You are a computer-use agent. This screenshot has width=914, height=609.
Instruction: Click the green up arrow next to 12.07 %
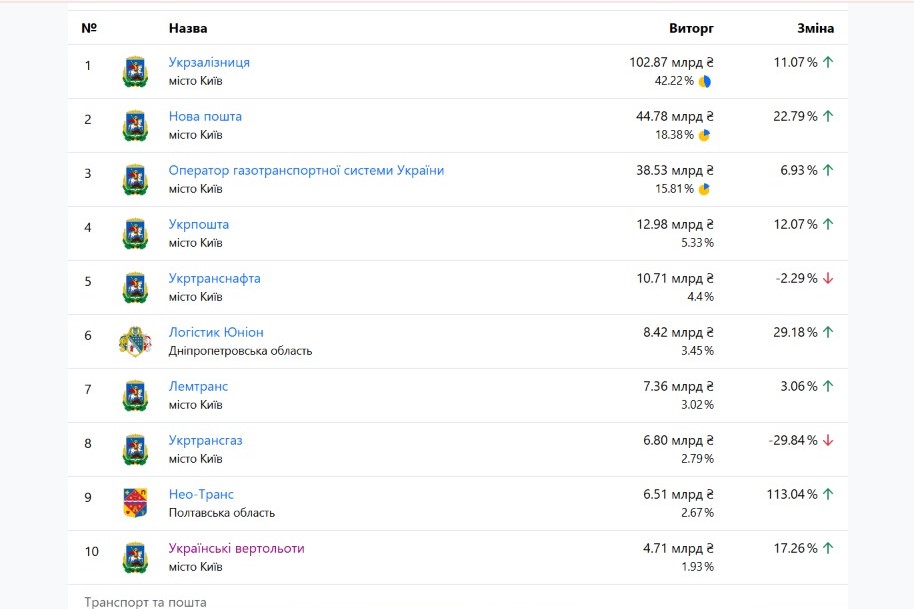pos(828,224)
